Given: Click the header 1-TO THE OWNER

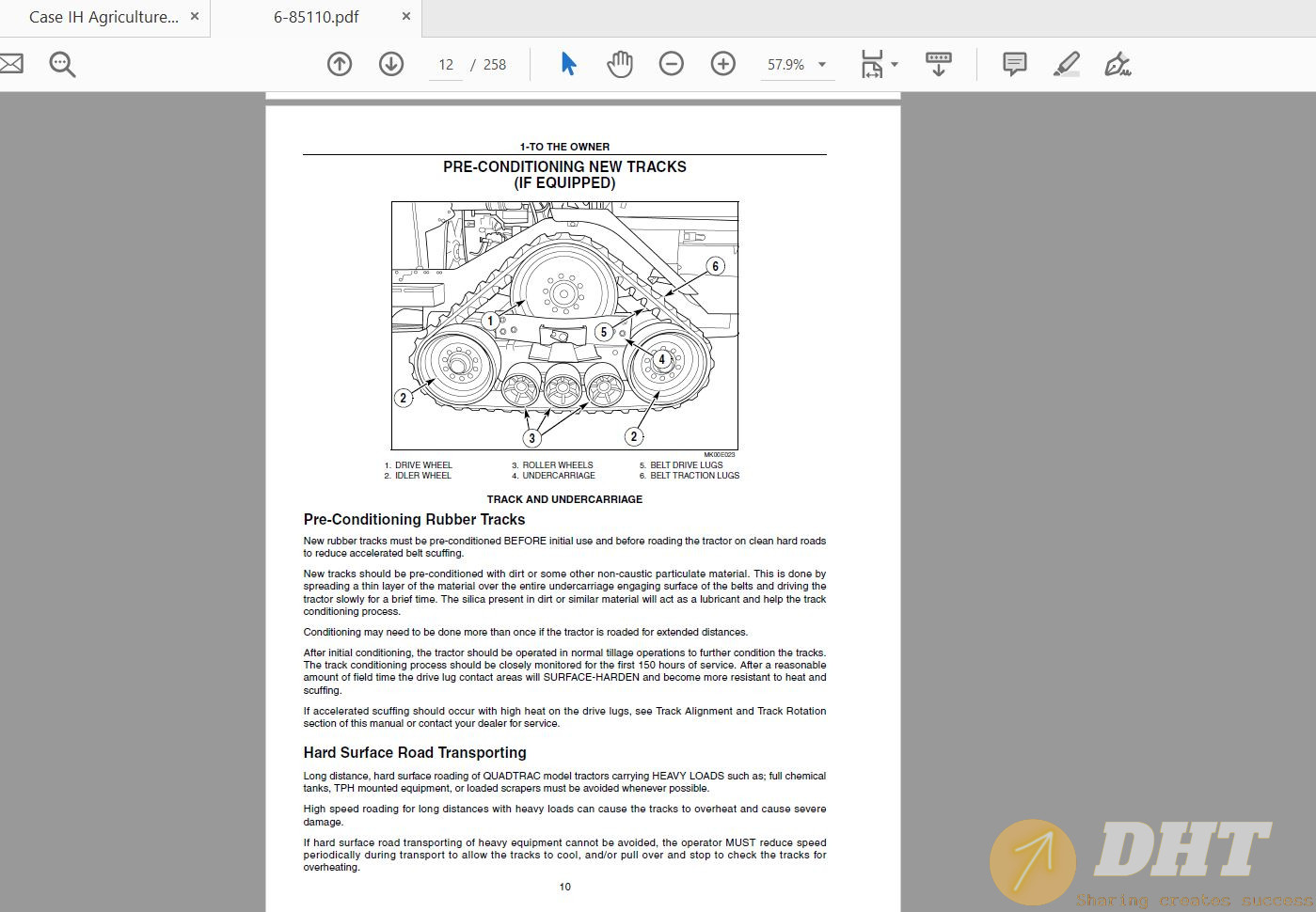Looking at the screenshot, I should coord(564,147).
